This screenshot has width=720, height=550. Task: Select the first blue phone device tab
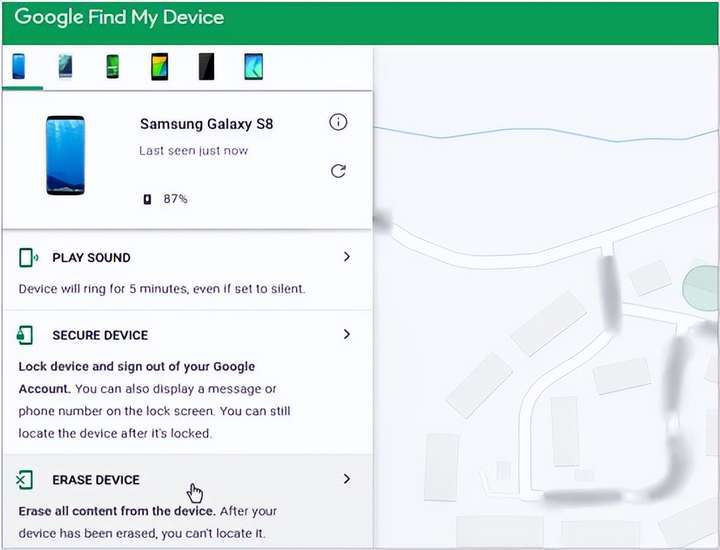tap(19, 67)
